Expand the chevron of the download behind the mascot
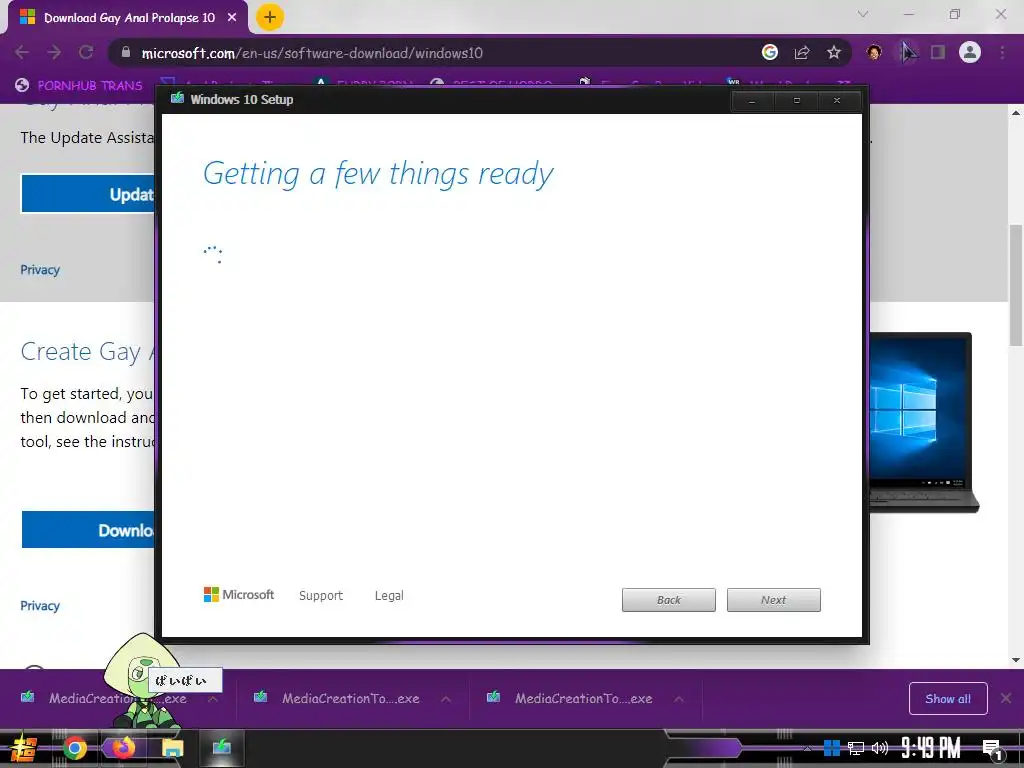The width and height of the screenshot is (1024, 768). (213, 699)
